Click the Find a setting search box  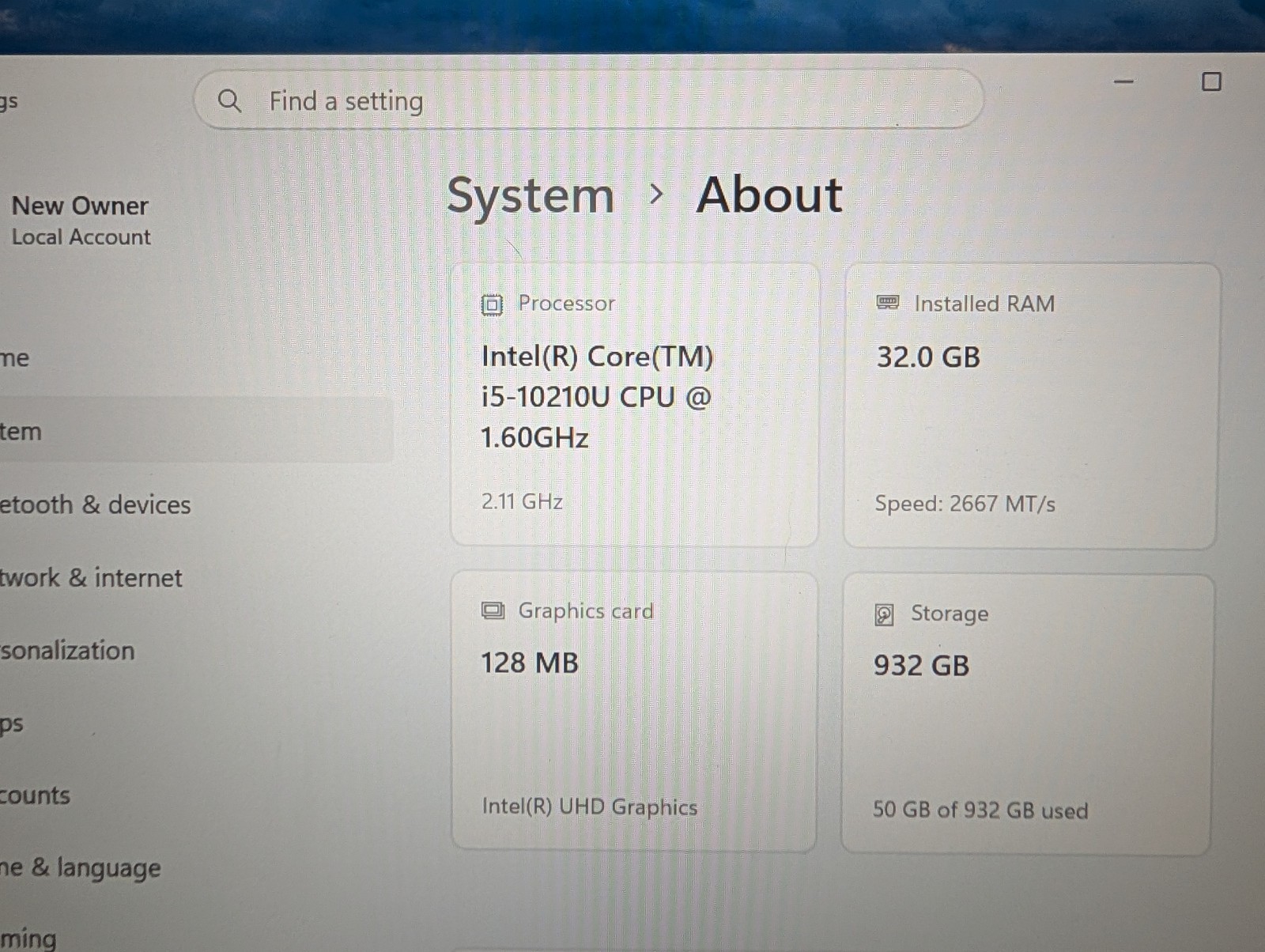tap(588, 100)
